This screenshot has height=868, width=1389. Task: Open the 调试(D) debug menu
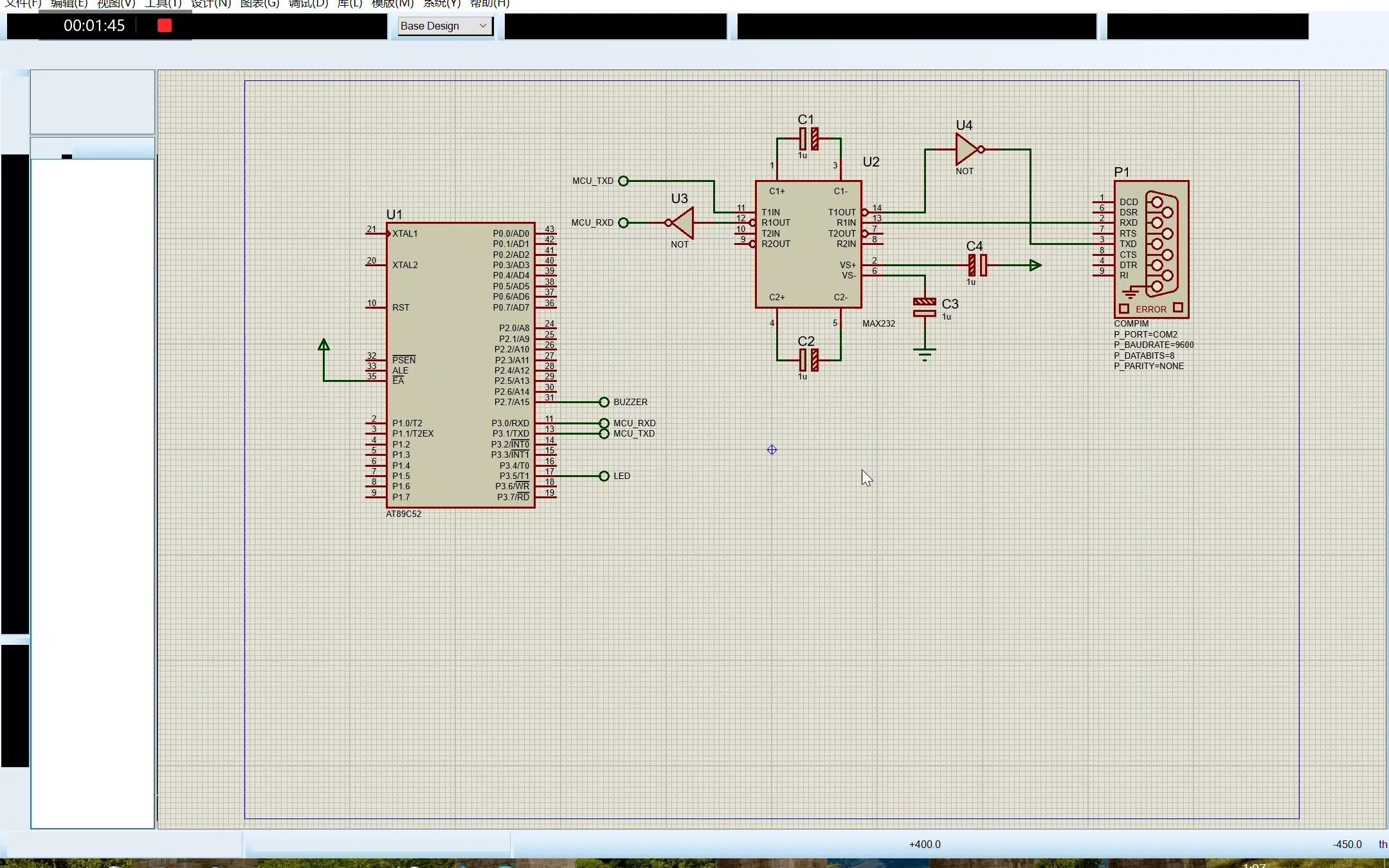[308, 4]
